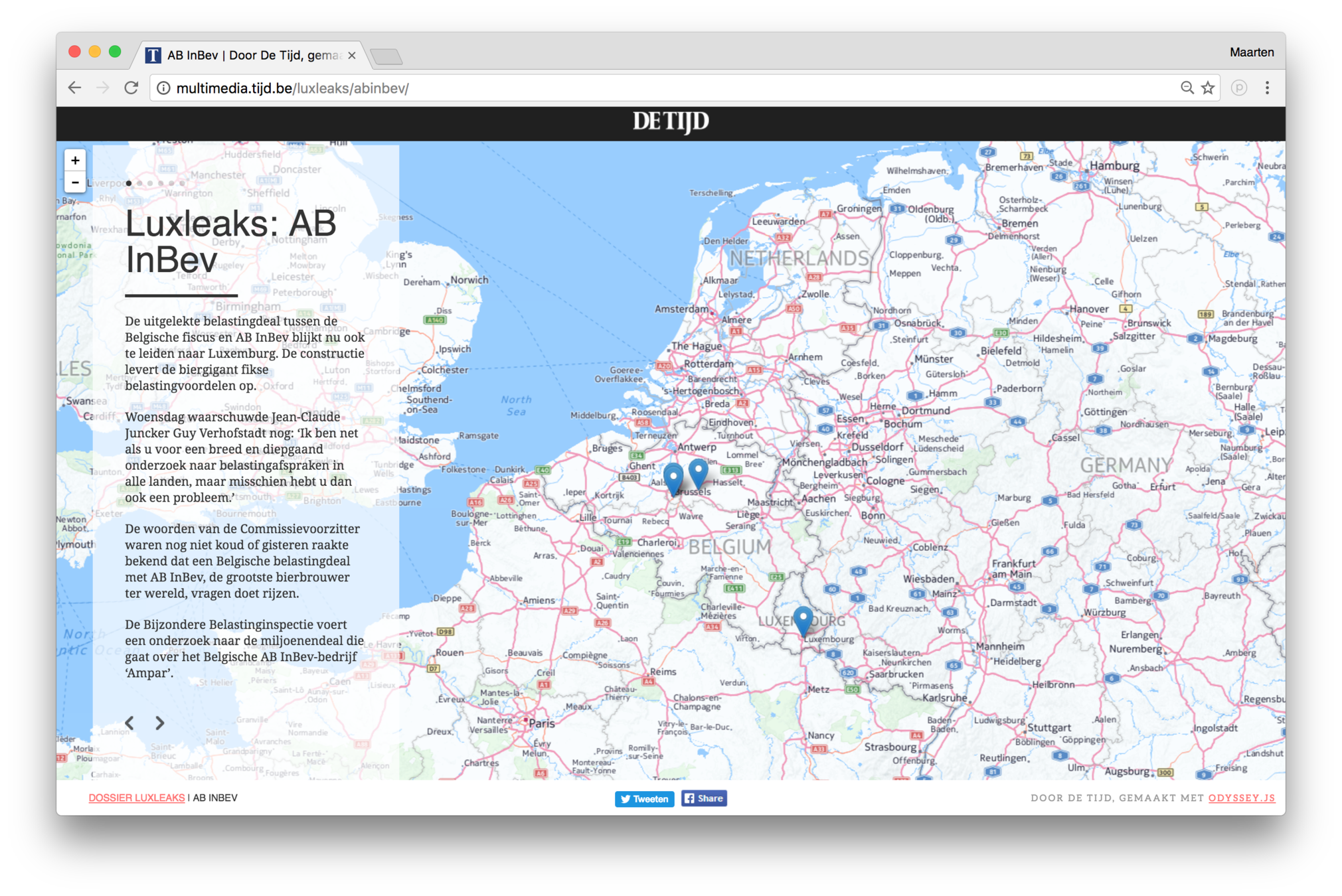
Task: Open the Maarten profile button
Action: 1251,52
